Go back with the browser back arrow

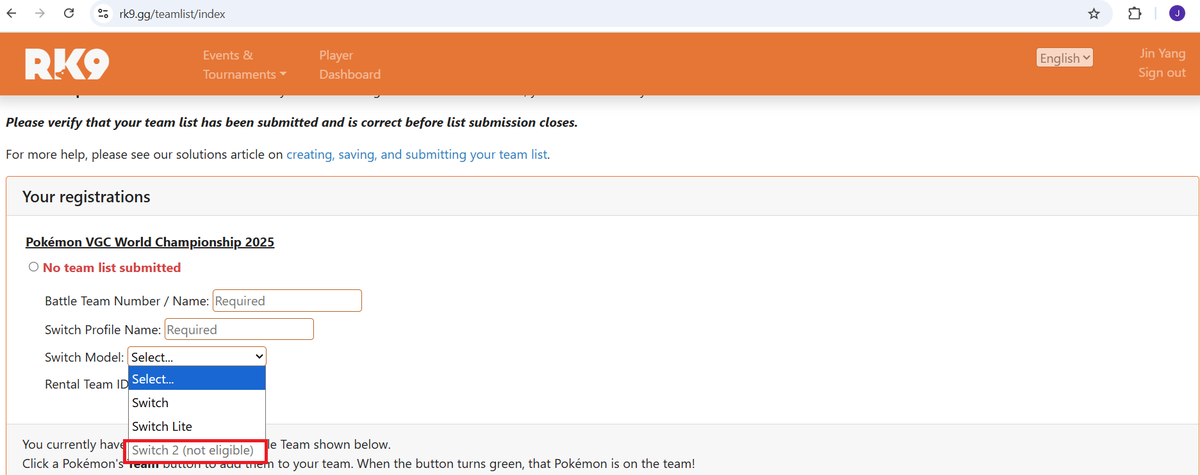pyautogui.click(x=13, y=14)
